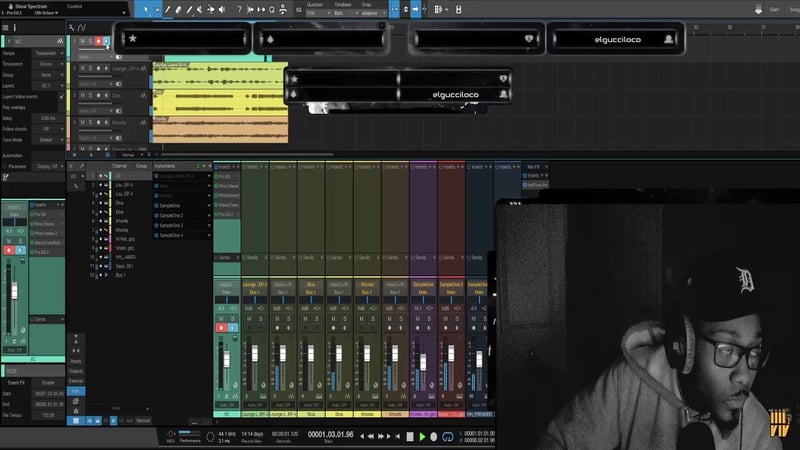The width and height of the screenshot is (800, 450).
Task: Click the Parameter label under Automation
Action: tap(17, 166)
